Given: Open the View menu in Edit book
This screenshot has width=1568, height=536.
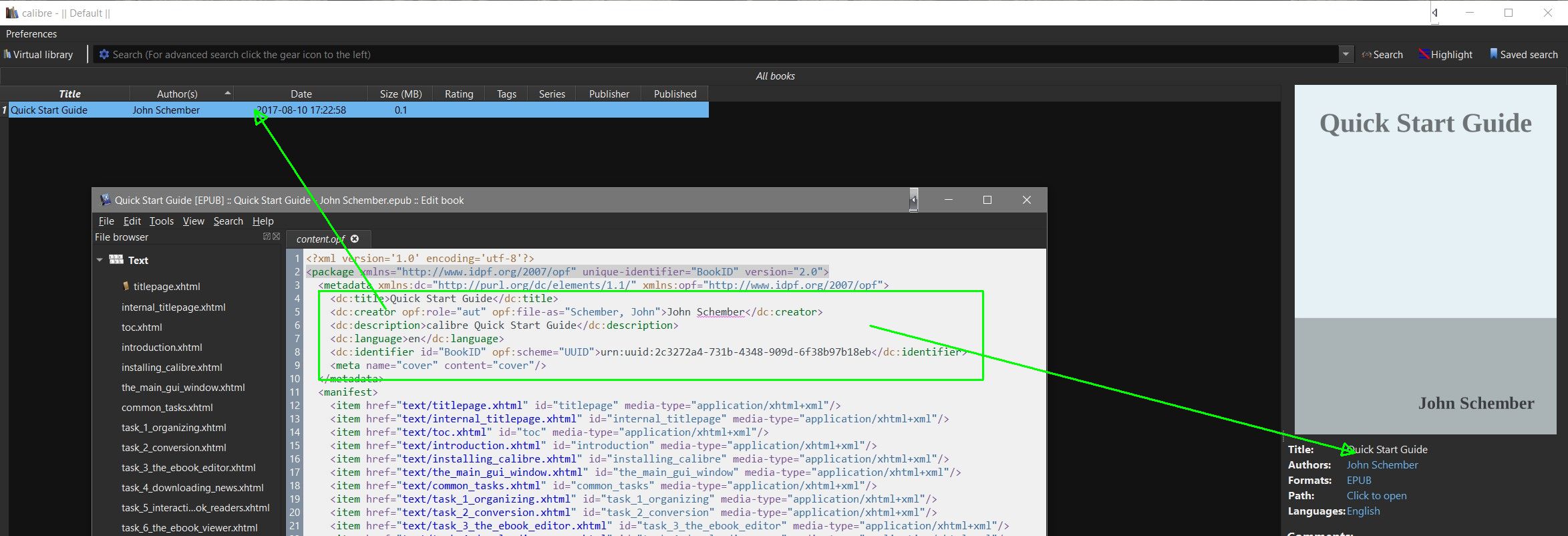Looking at the screenshot, I should tap(194, 221).
